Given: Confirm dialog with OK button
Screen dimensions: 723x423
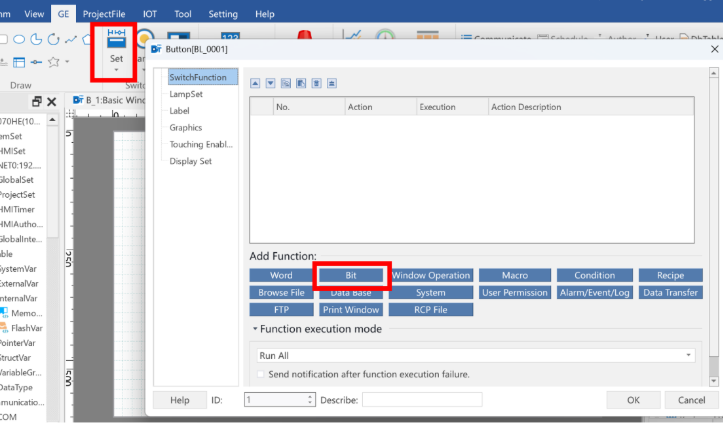Looking at the screenshot, I should [x=633, y=400].
